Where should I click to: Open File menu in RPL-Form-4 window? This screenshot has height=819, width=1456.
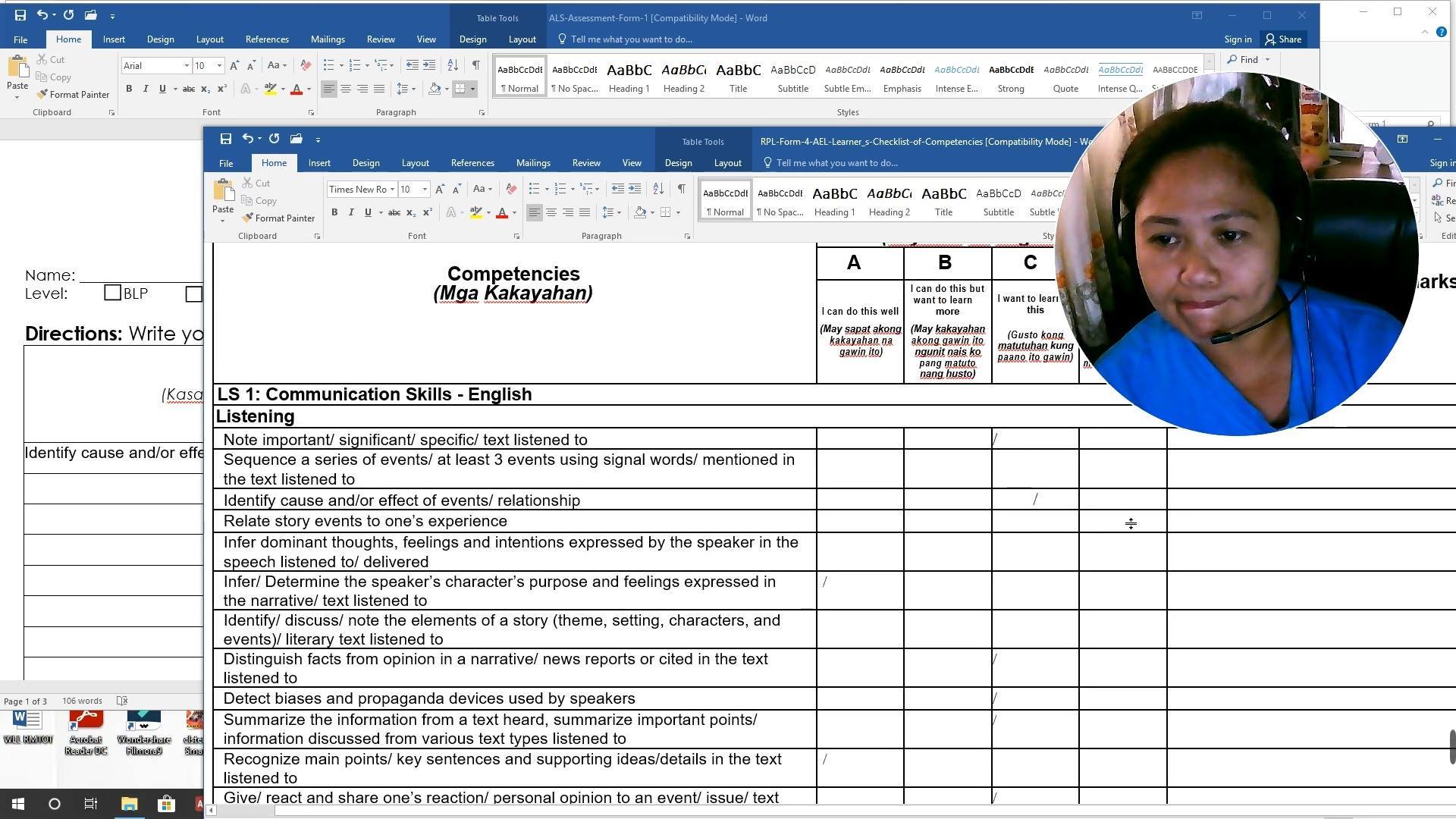click(226, 163)
